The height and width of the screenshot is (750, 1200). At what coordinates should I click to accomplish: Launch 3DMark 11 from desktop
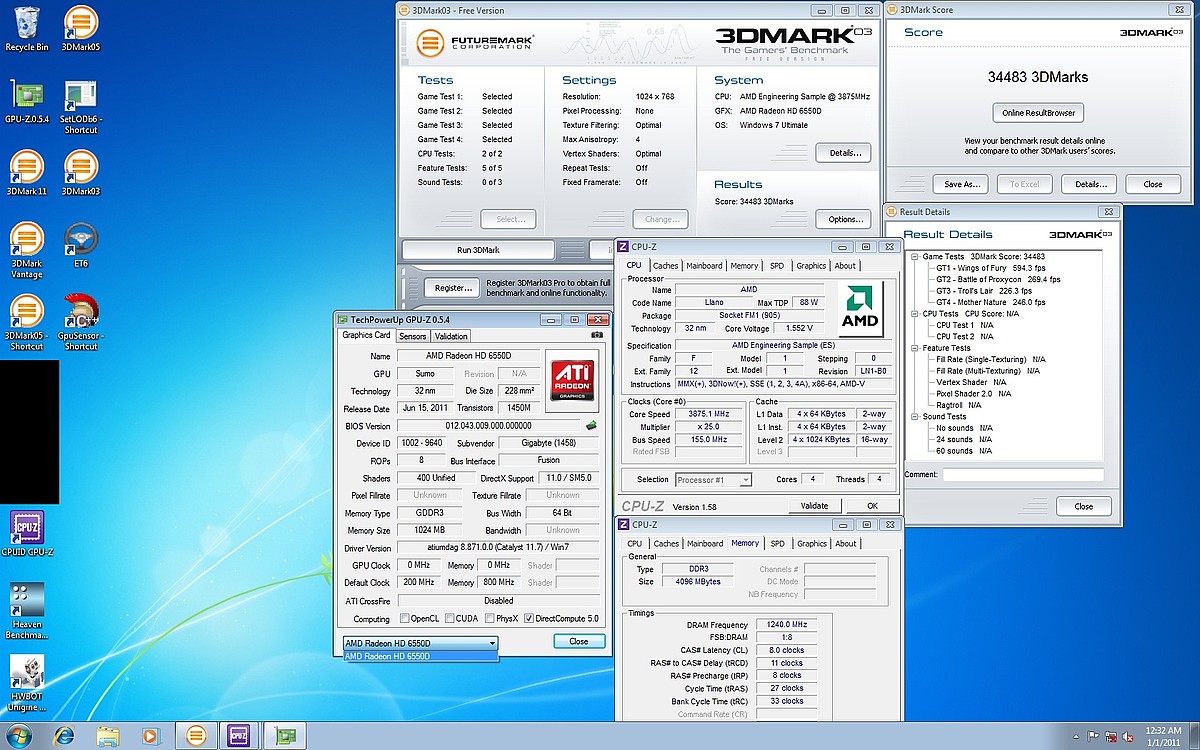[x=27, y=173]
